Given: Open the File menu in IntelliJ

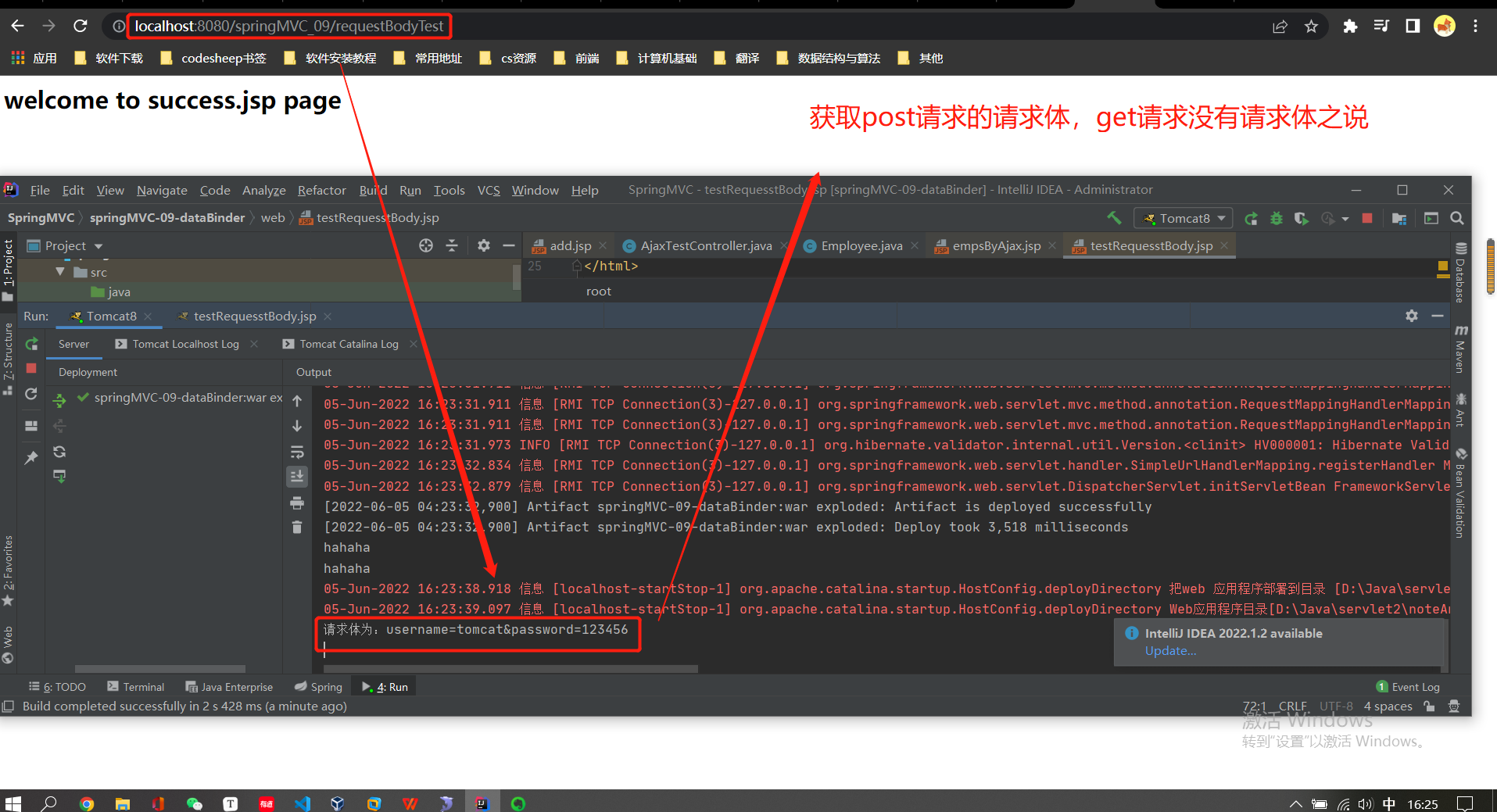Looking at the screenshot, I should [x=40, y=190].
